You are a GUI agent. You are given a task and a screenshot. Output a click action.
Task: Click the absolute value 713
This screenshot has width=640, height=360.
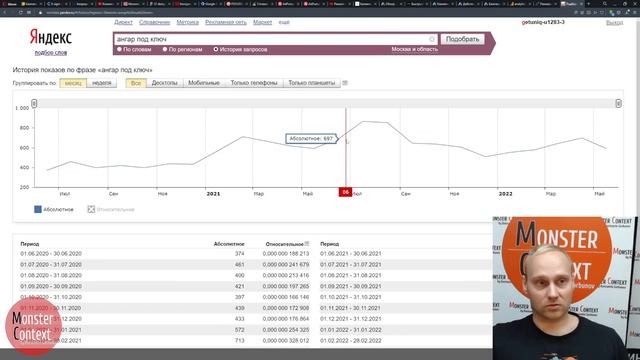coord(240,340)
